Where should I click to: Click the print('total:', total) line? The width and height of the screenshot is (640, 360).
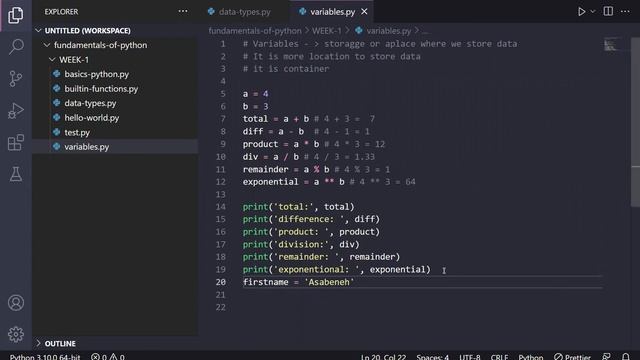(298, 207)
